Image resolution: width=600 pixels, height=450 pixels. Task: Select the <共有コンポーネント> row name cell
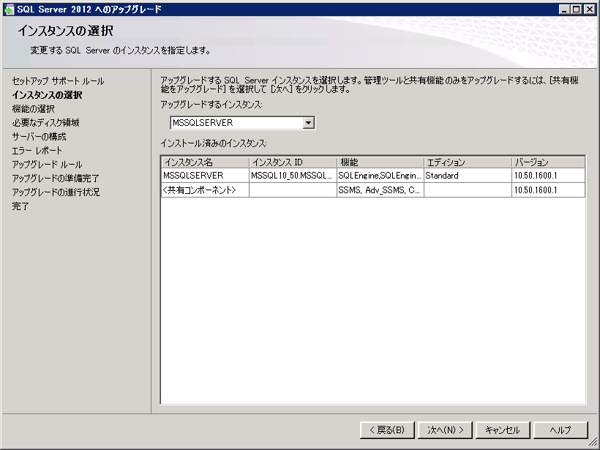point(205,190)
